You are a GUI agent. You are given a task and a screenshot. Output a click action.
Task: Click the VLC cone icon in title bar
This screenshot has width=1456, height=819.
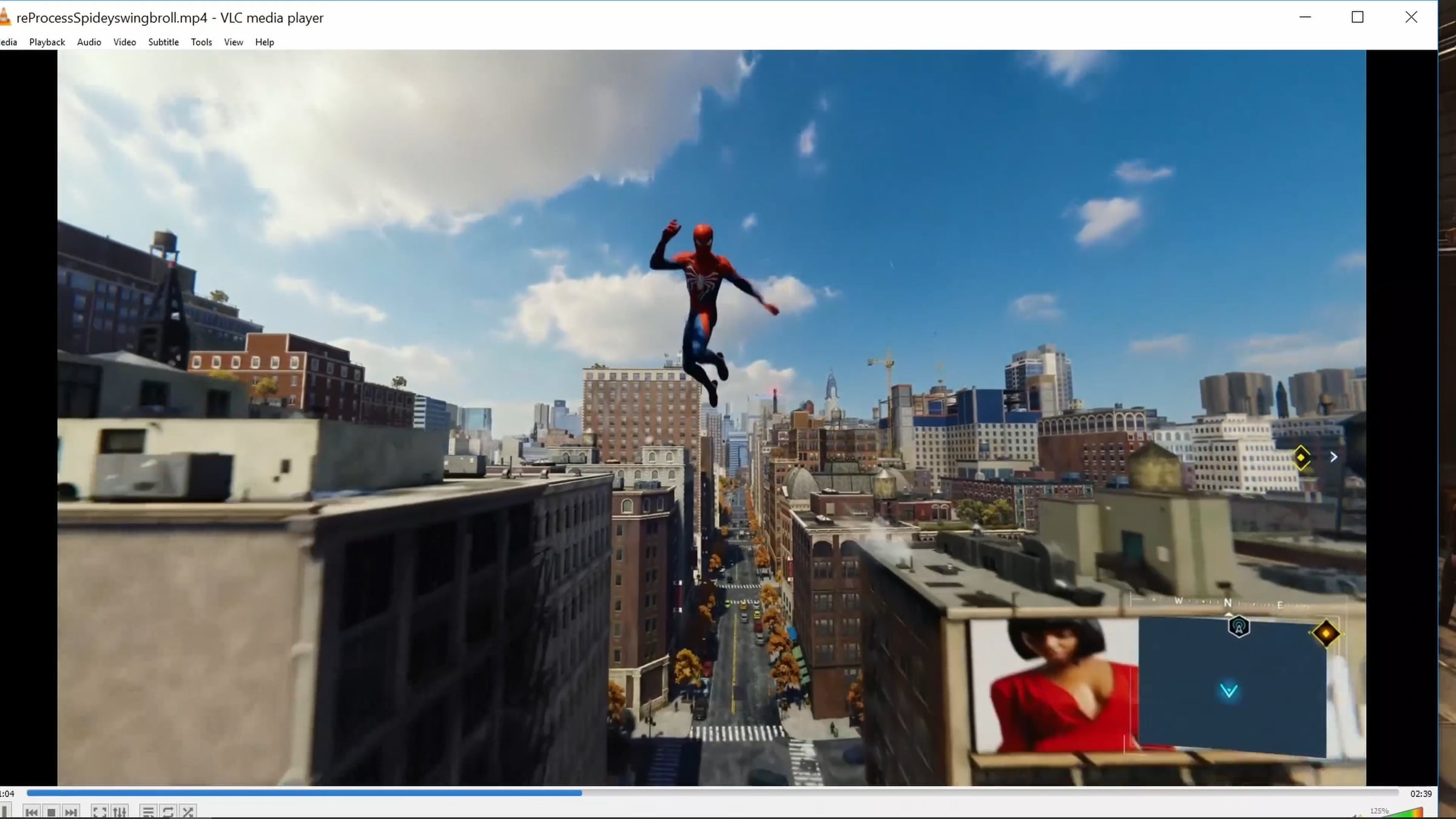click(5, 18)
